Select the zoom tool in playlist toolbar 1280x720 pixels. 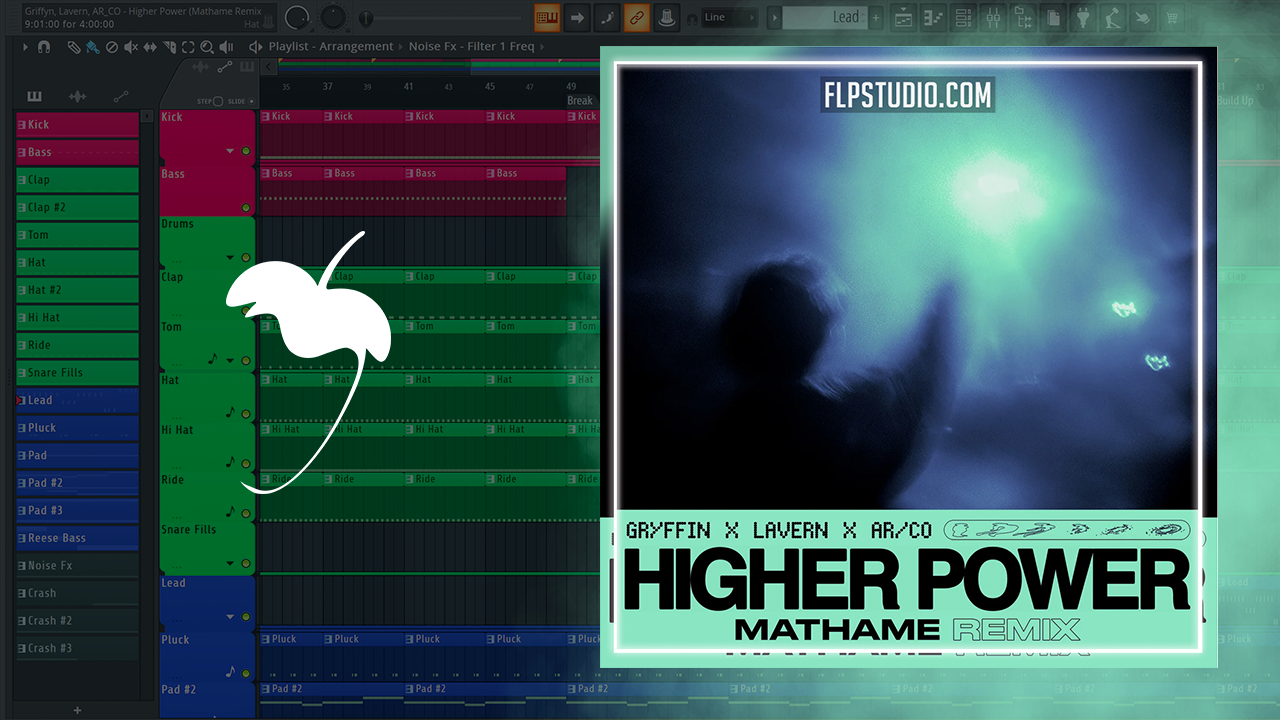(x=207, y=47)
